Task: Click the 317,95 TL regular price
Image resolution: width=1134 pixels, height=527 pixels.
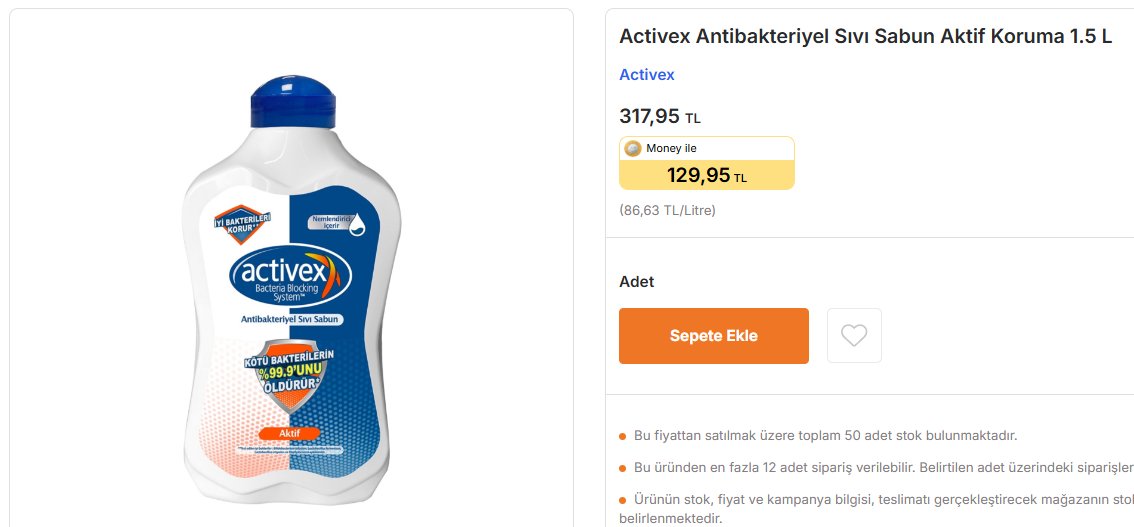Action: [x=660, y=116]
